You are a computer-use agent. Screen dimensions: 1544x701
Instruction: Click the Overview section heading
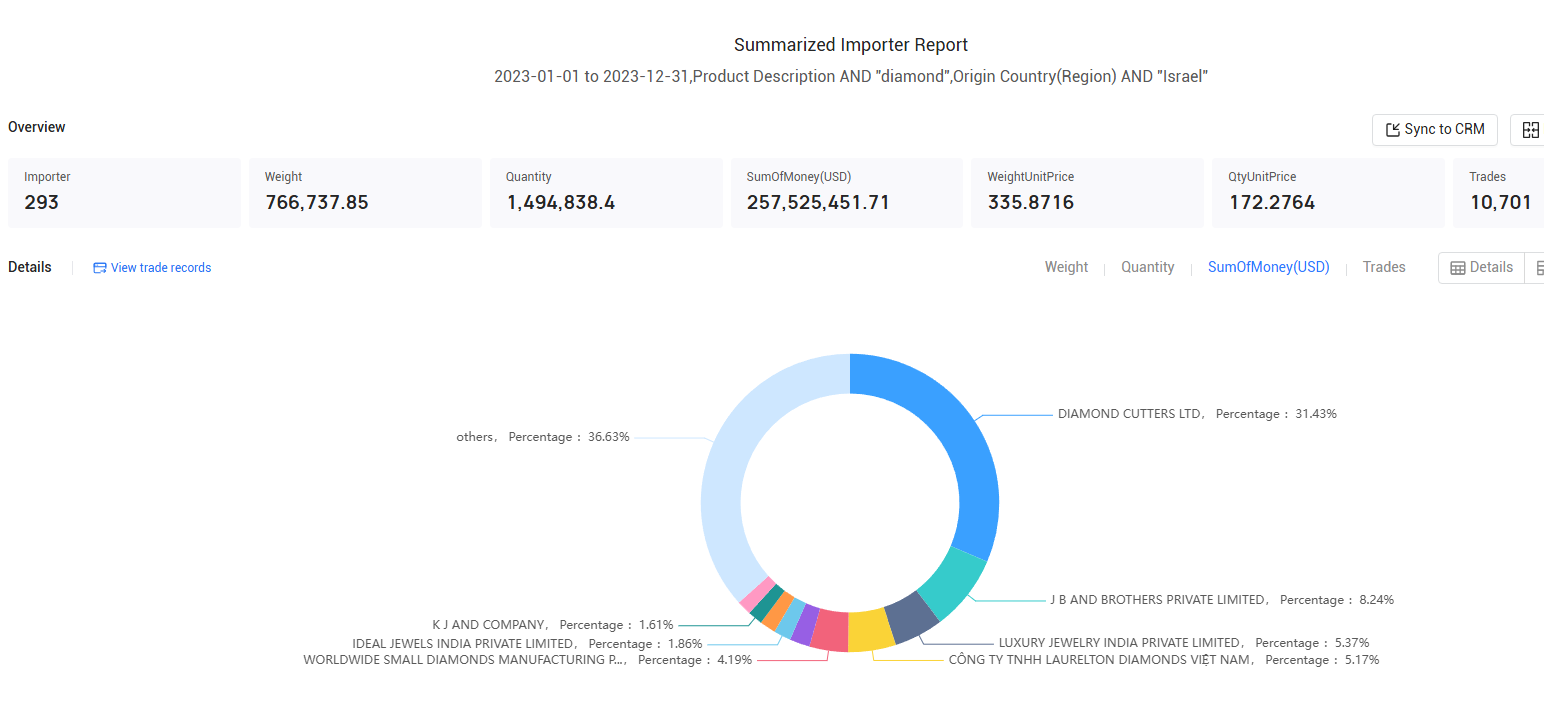point(37,127)
